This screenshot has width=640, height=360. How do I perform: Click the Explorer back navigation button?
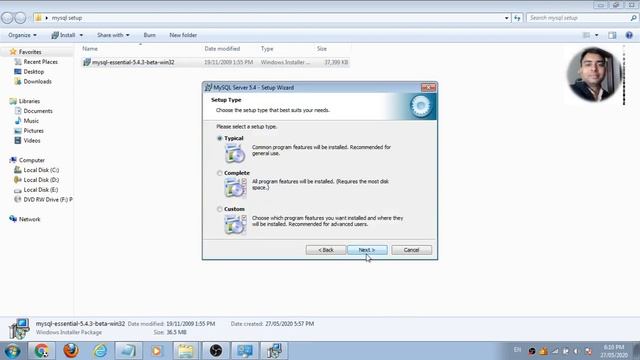coord(7,18)
